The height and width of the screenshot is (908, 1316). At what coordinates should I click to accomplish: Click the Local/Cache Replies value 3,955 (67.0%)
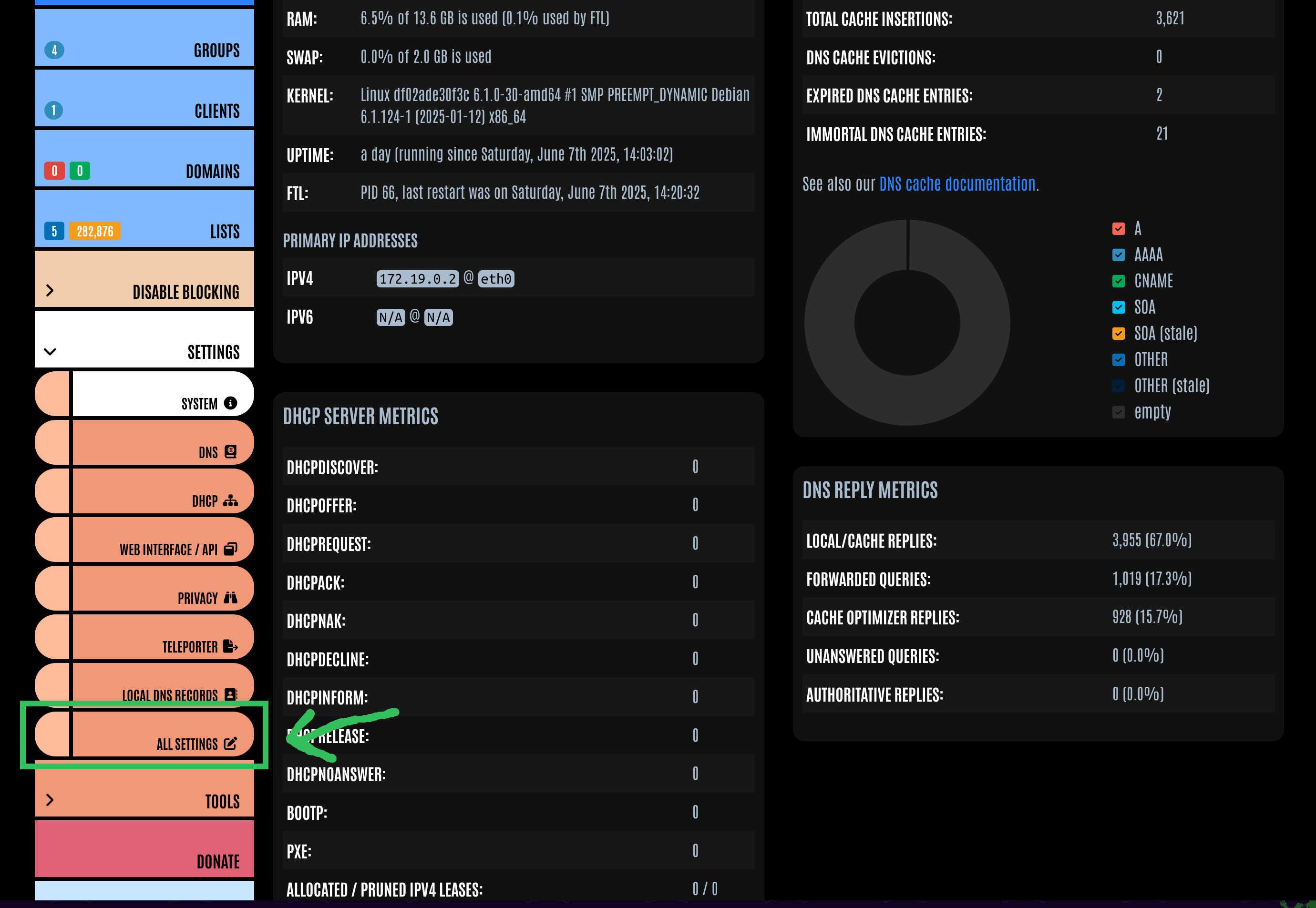pyautogui.click(x=1151, y=540)
